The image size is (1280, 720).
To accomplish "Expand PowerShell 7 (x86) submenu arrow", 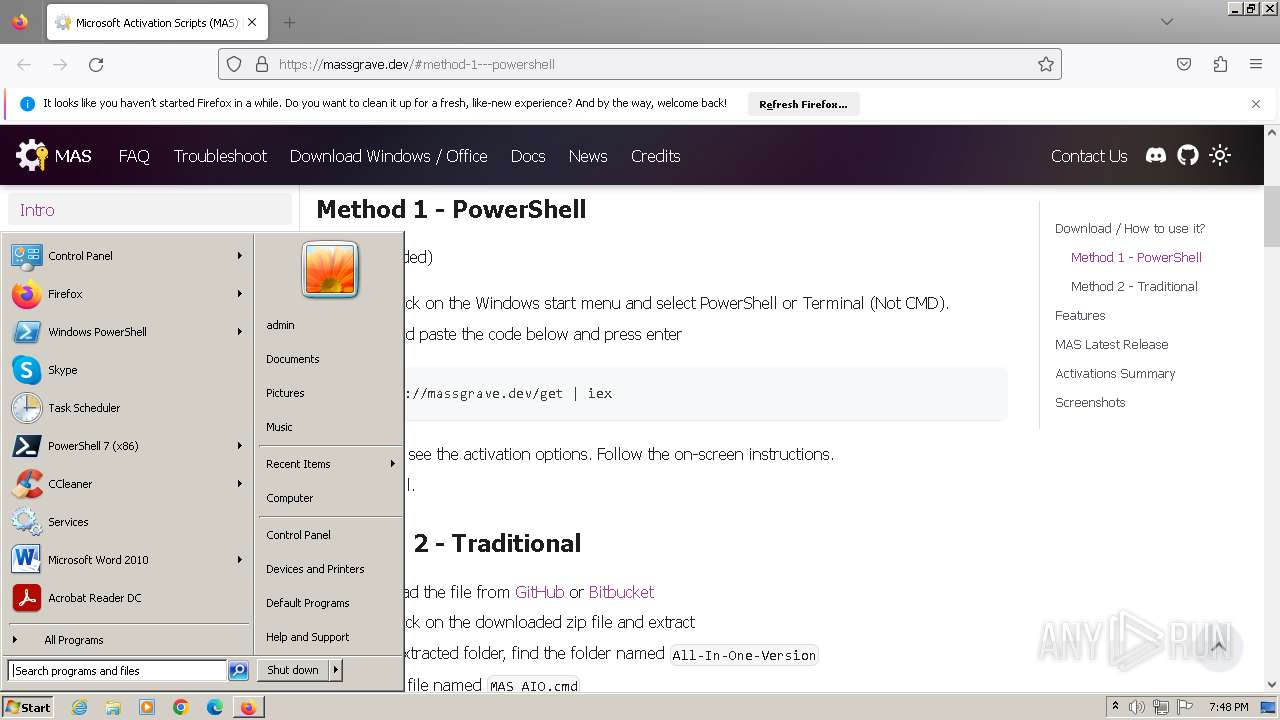I will pos(240,446).
